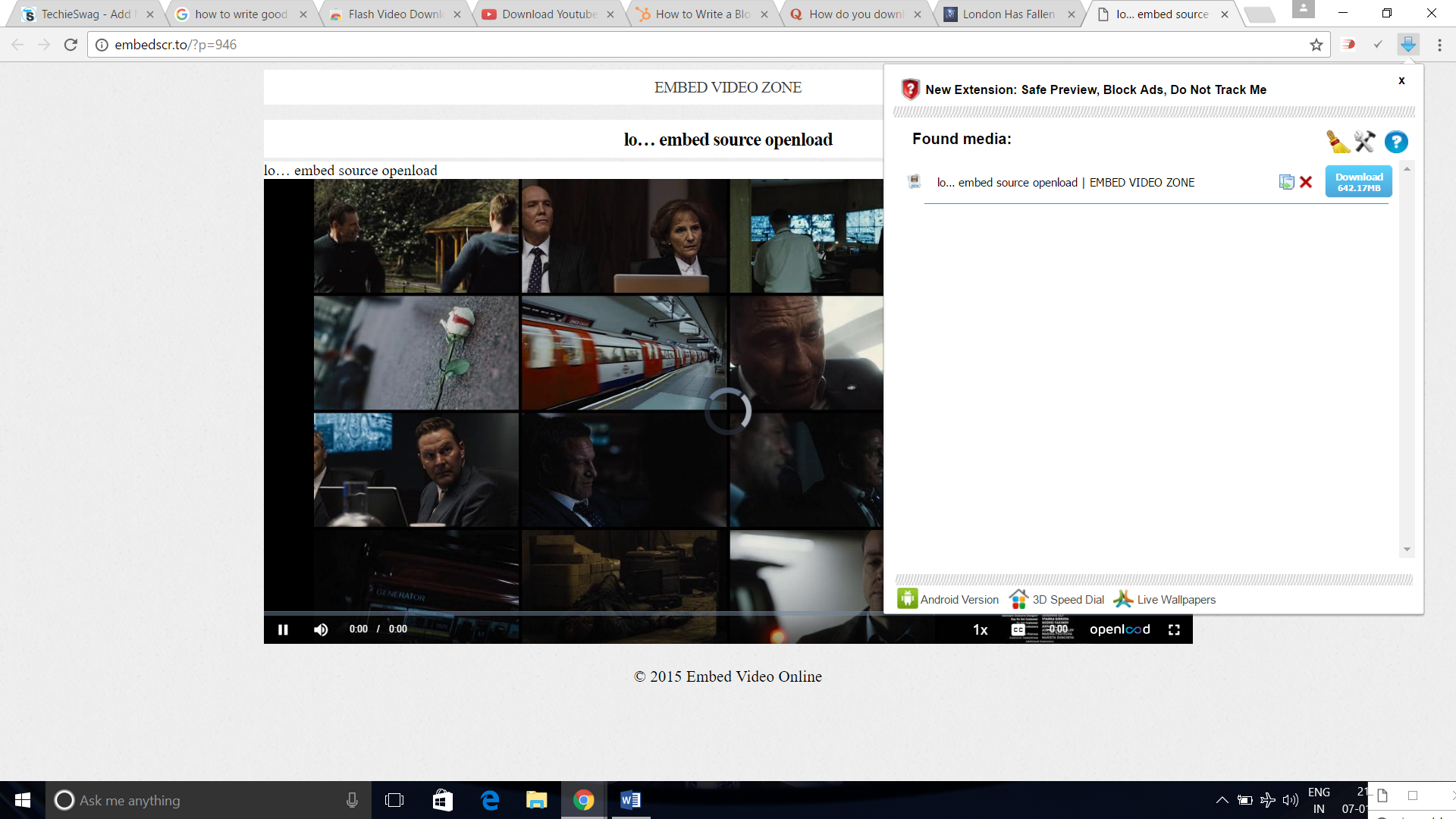Click the ENG IN language indicator
Screen dimensions: 1456x819
tap(1319, 800)
